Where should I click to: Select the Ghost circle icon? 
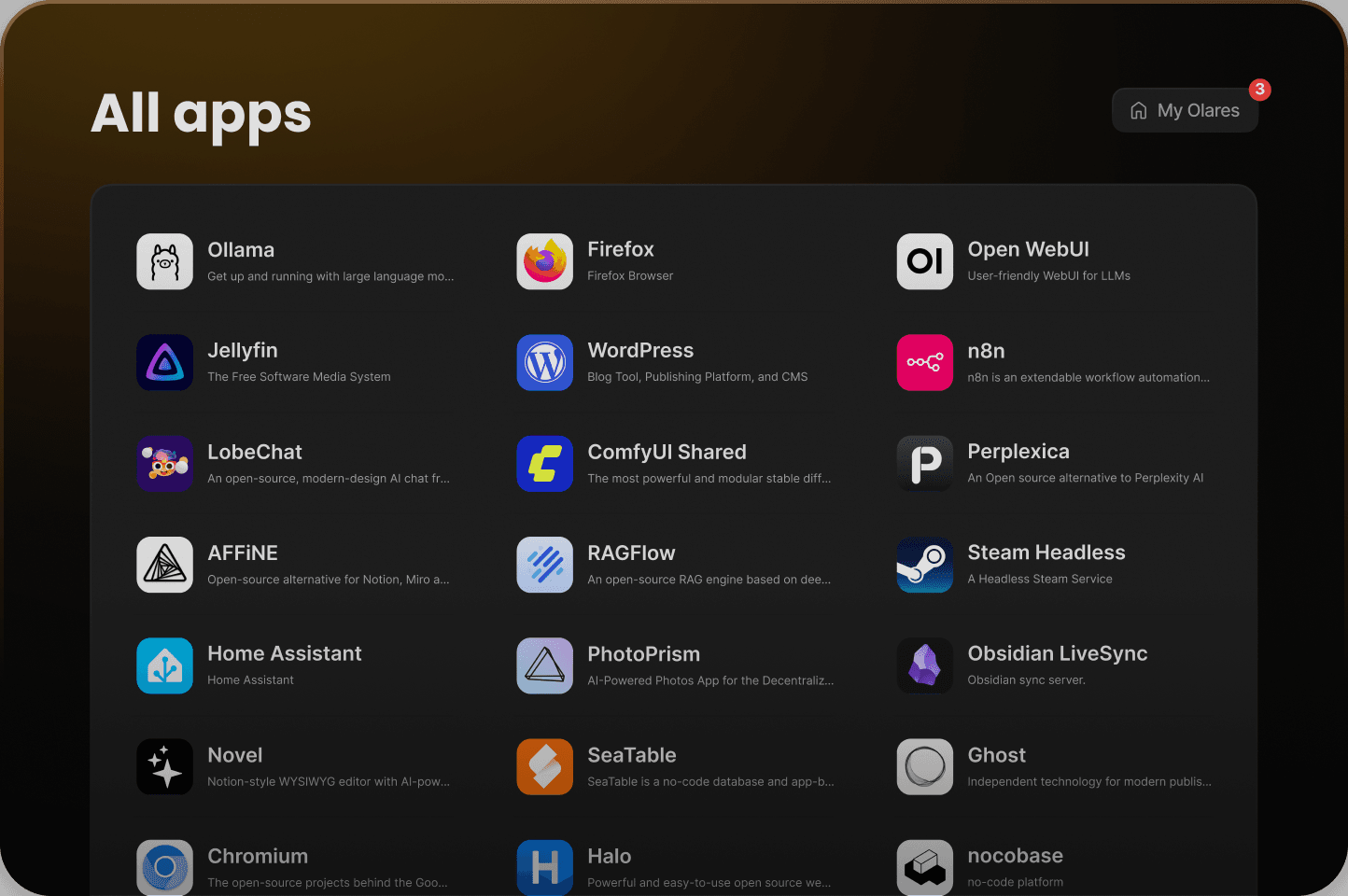point(925,767)
